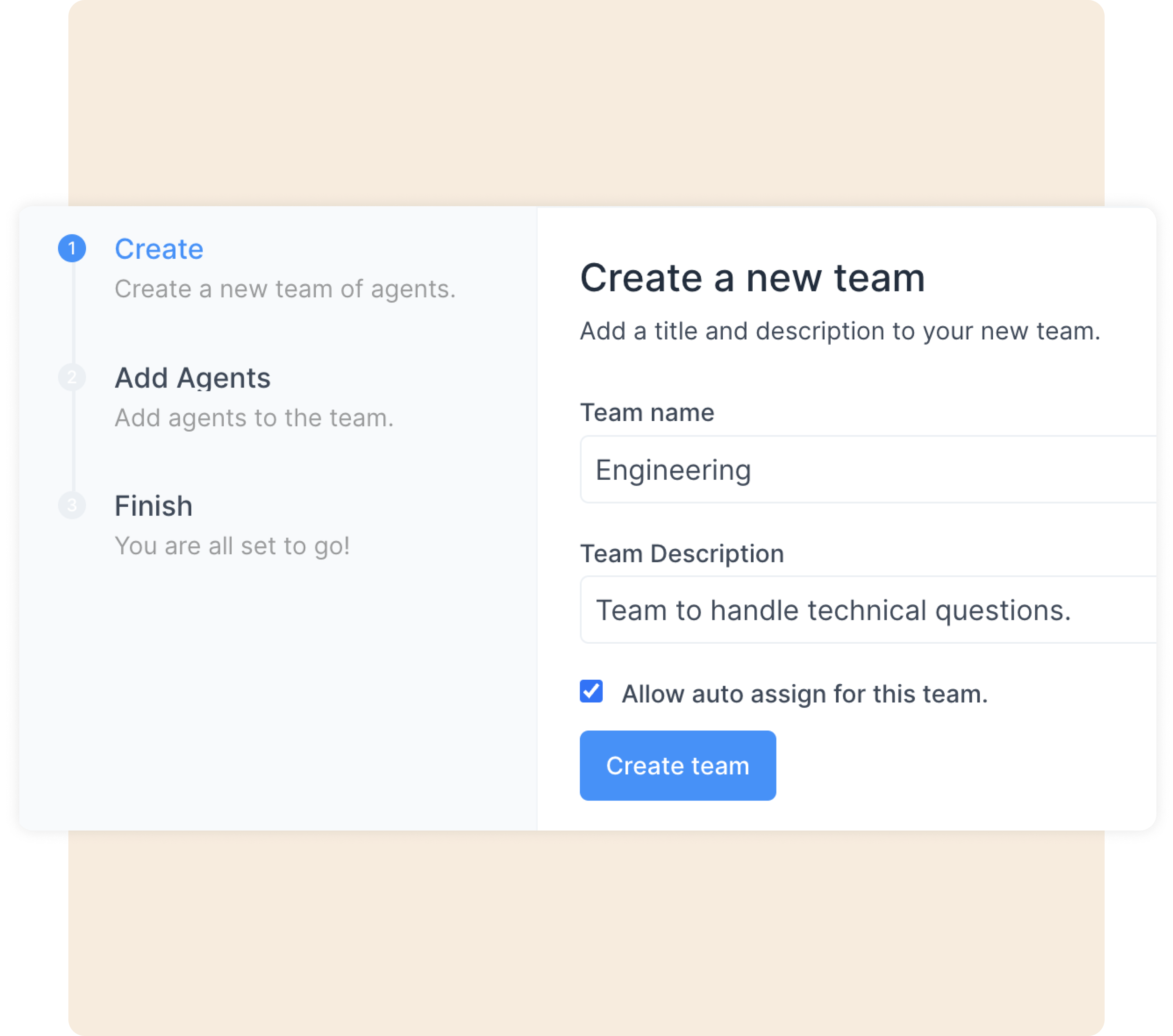Screen dimensions: 1173x1036
Task: Click 'Create a new team of agents' text
Action: [285, 289]
